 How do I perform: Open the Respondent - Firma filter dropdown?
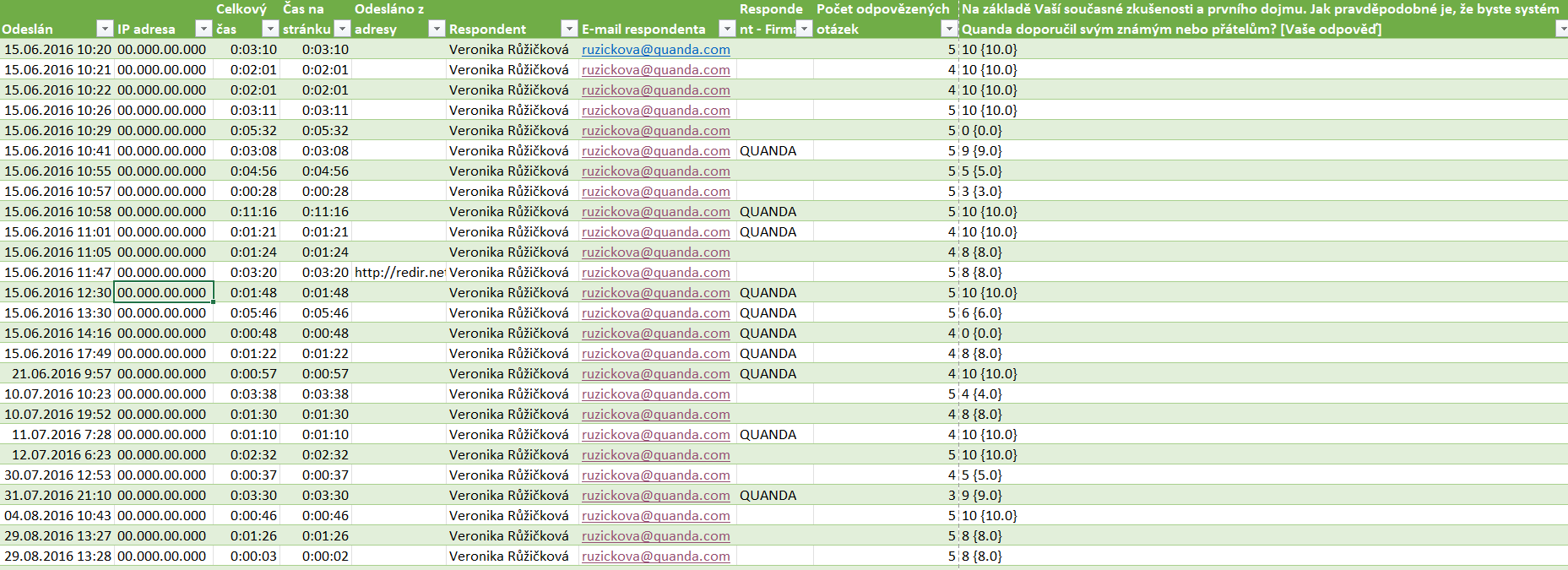805,29
